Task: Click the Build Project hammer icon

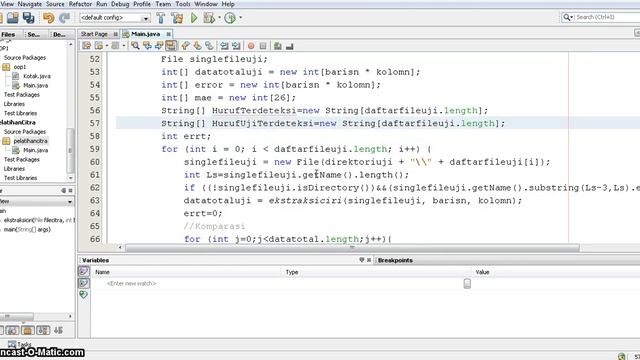Action: pyautogui.click(x=161, y=18)
